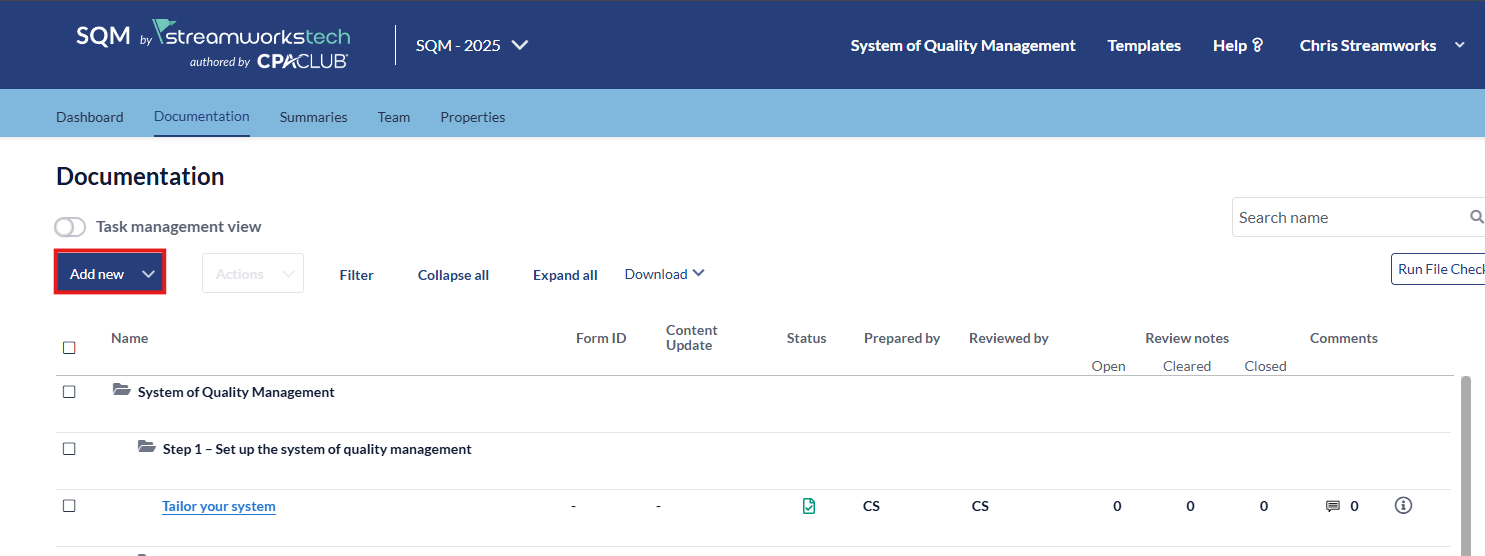This screenshot has width=1485, height=556.
Task: Click the search magnifier icon
Action: pos(1476,217)
